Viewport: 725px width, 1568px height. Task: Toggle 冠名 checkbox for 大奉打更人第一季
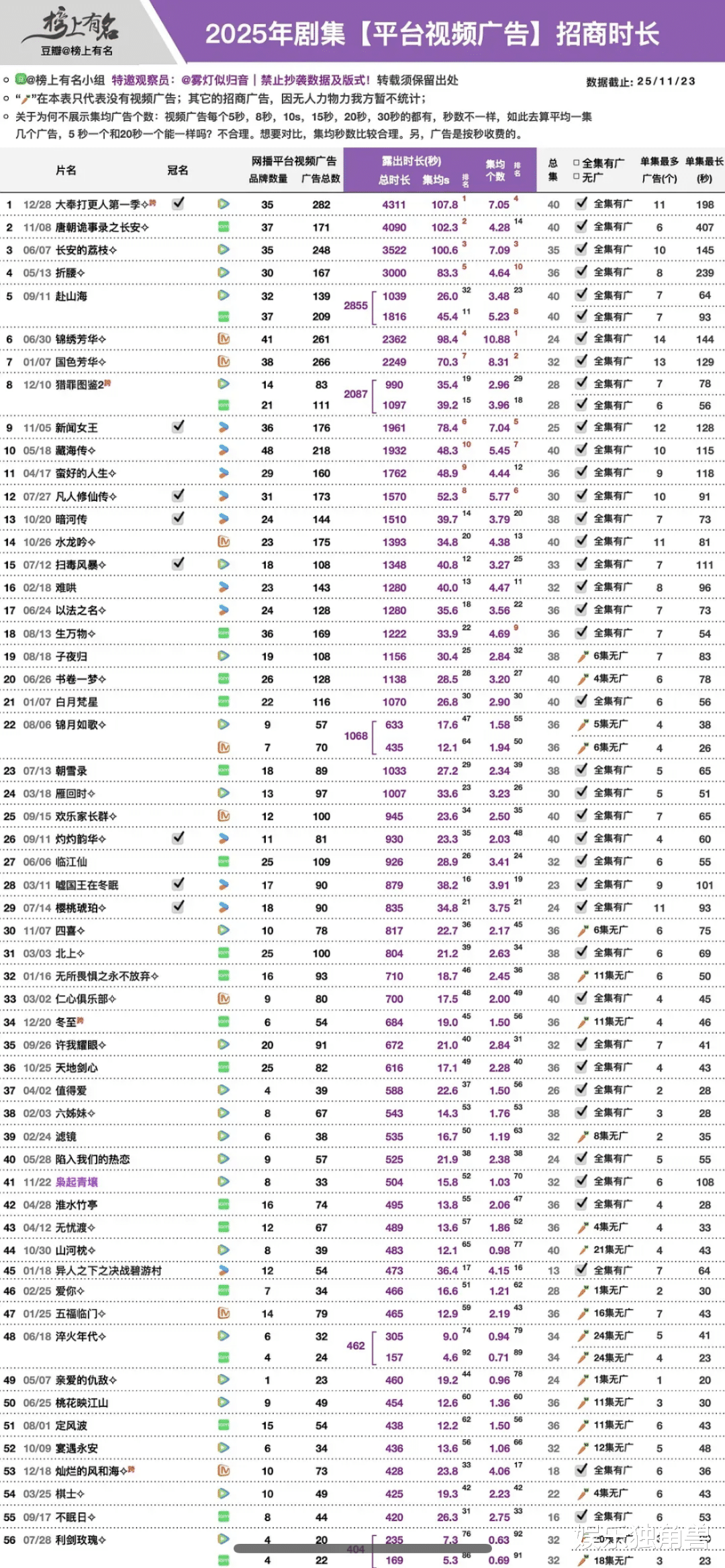point(178,203)
